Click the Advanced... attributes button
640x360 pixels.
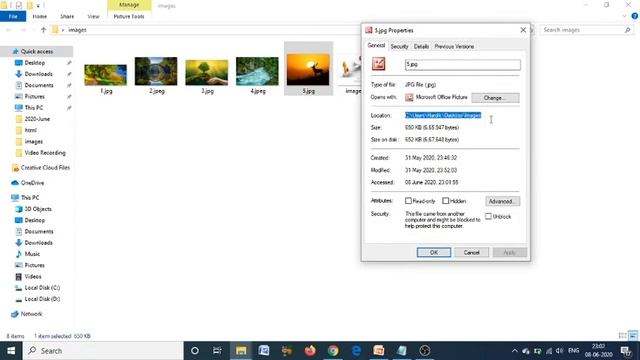(x=502, y=201)
